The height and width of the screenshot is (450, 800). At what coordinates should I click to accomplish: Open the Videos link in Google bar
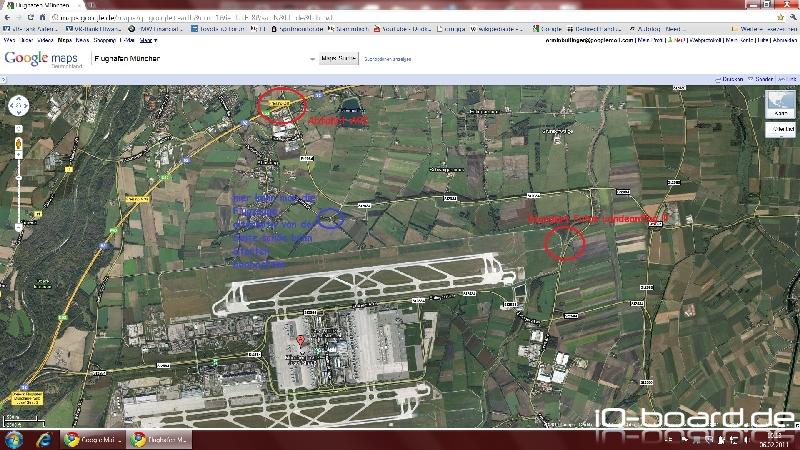click(47, 40)
